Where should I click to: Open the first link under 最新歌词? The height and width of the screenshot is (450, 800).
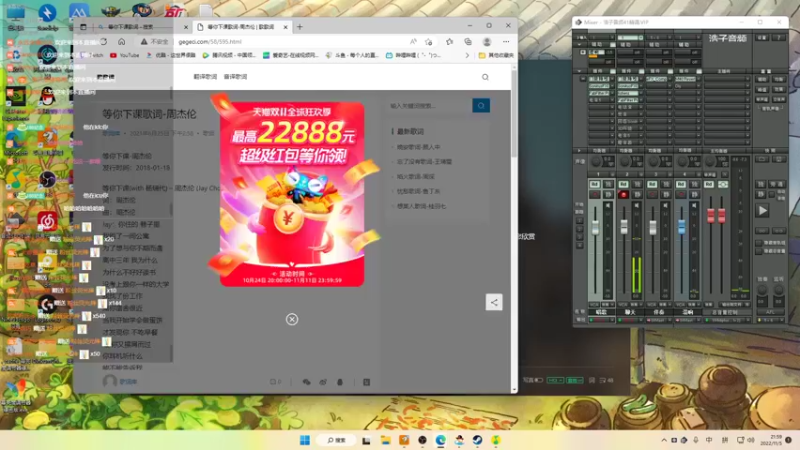tap(418, 147)
